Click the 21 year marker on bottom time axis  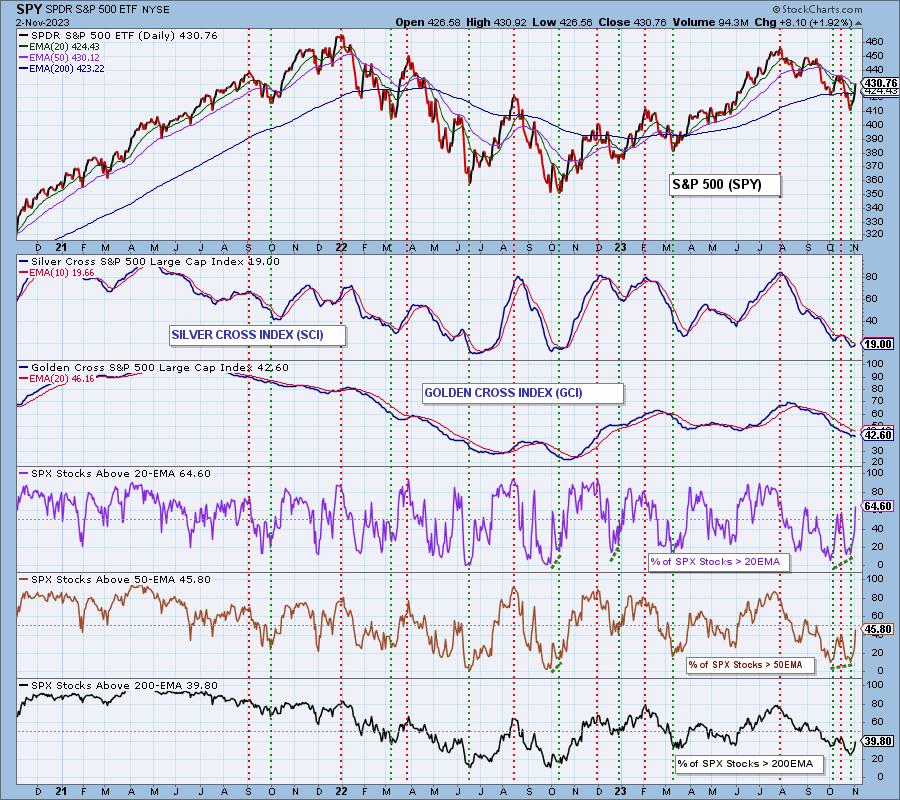click(x=61, y=791)
